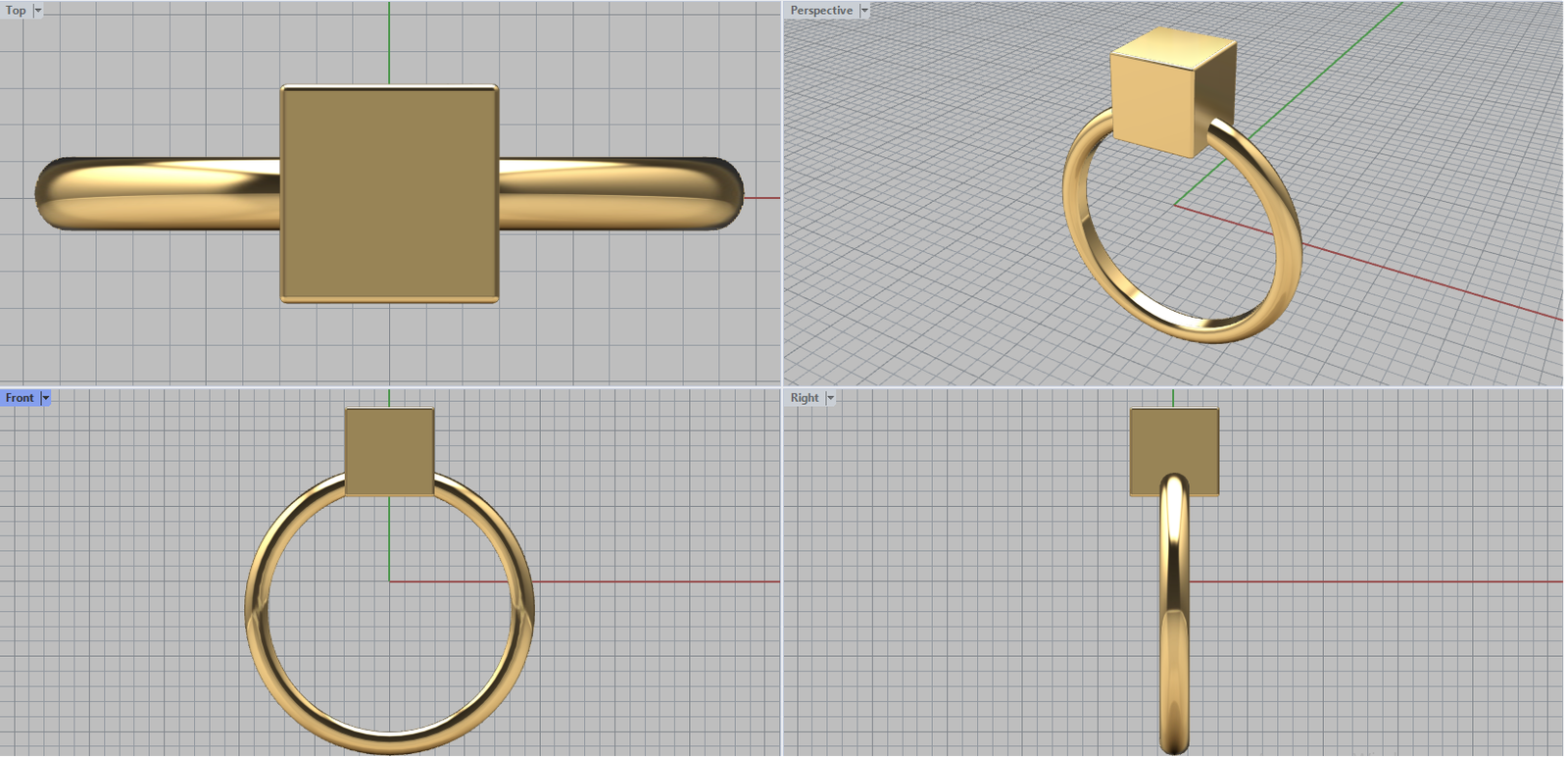Select the square box in Top view

(x=389, y=193)
